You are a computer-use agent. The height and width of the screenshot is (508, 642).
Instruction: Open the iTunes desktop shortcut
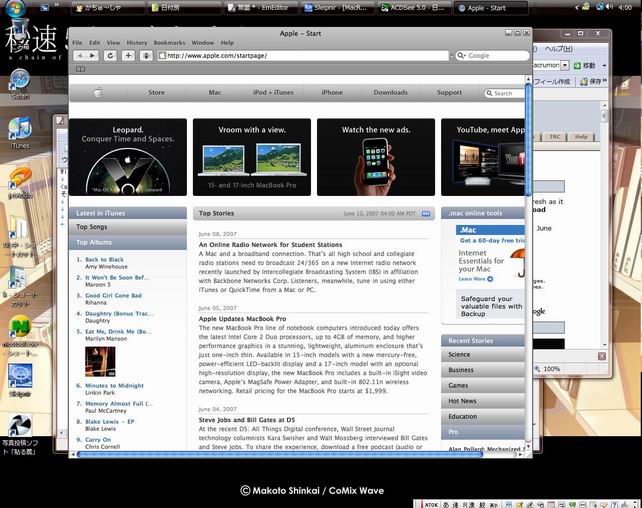[20, 133]
